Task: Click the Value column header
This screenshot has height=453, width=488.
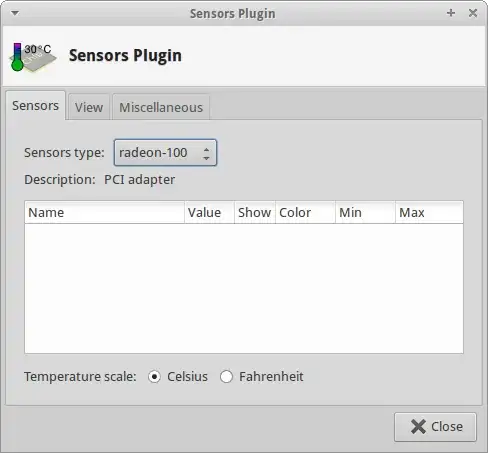Action: (x=209, y=212)
